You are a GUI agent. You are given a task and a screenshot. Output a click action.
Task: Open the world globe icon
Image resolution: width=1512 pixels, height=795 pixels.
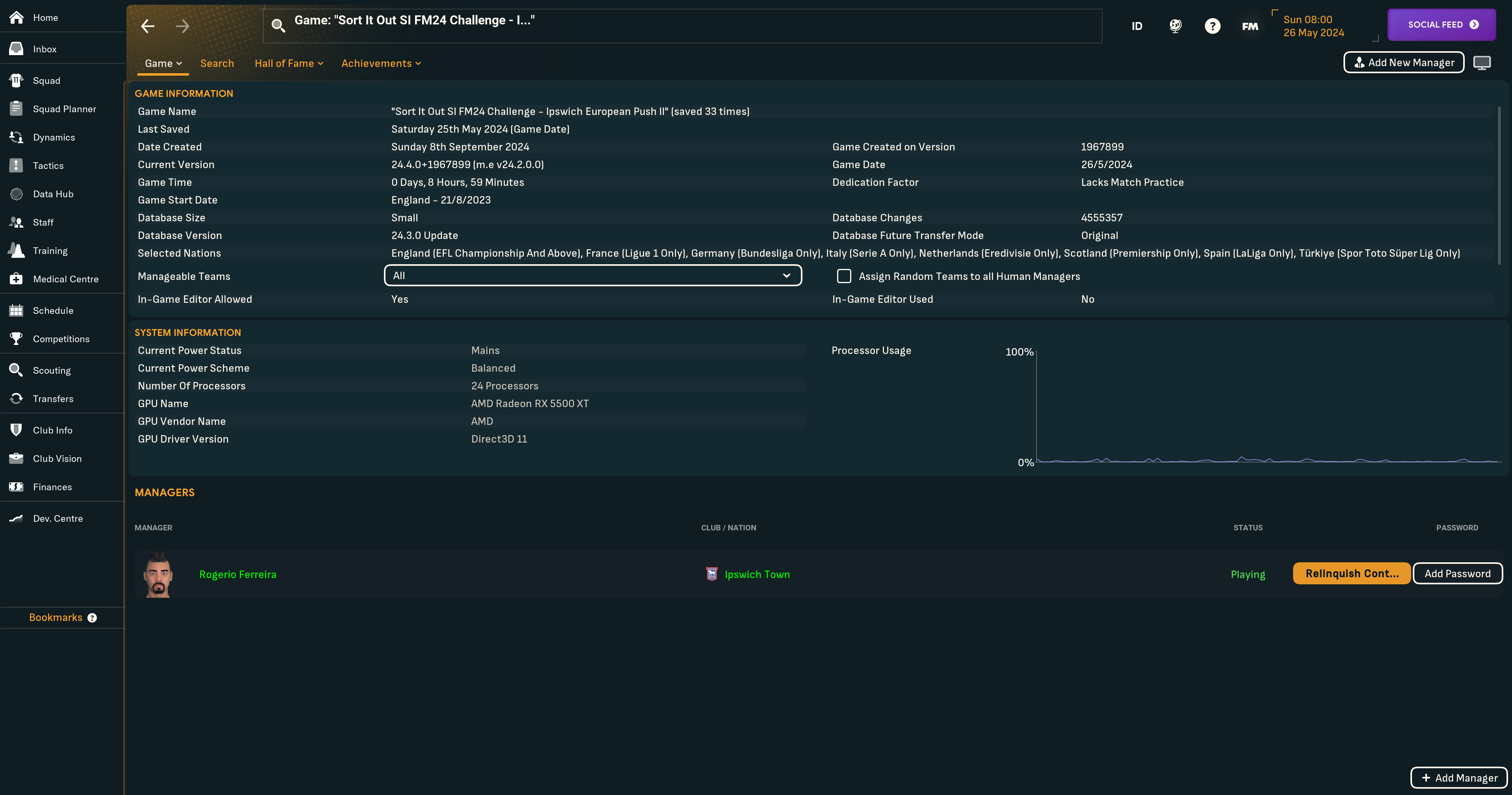1175,26
